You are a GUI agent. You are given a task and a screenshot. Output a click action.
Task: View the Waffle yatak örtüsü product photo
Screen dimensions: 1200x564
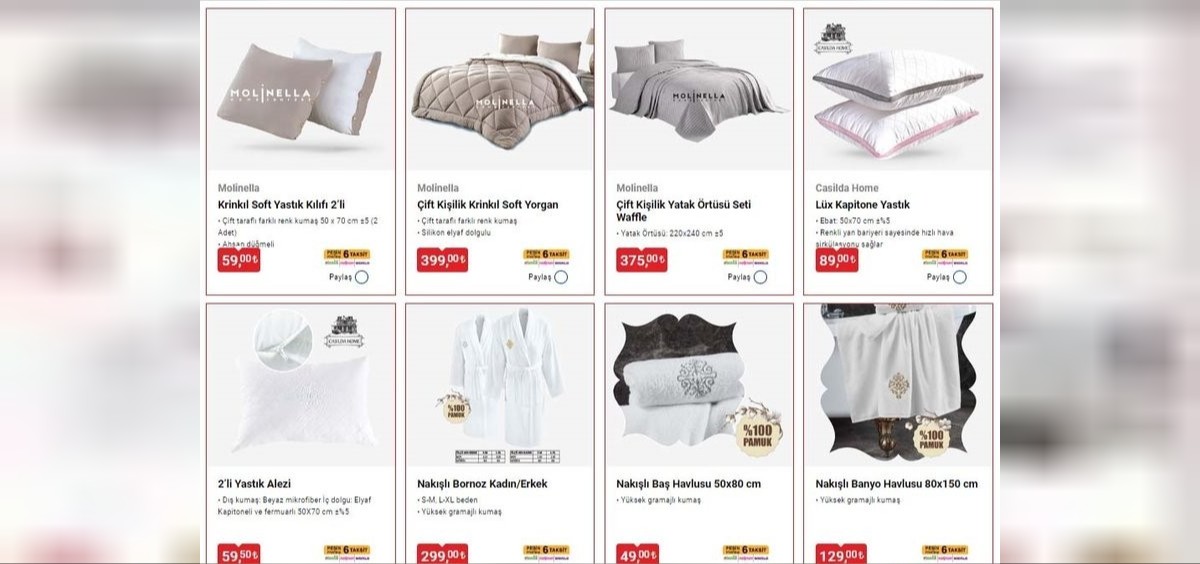699,90
